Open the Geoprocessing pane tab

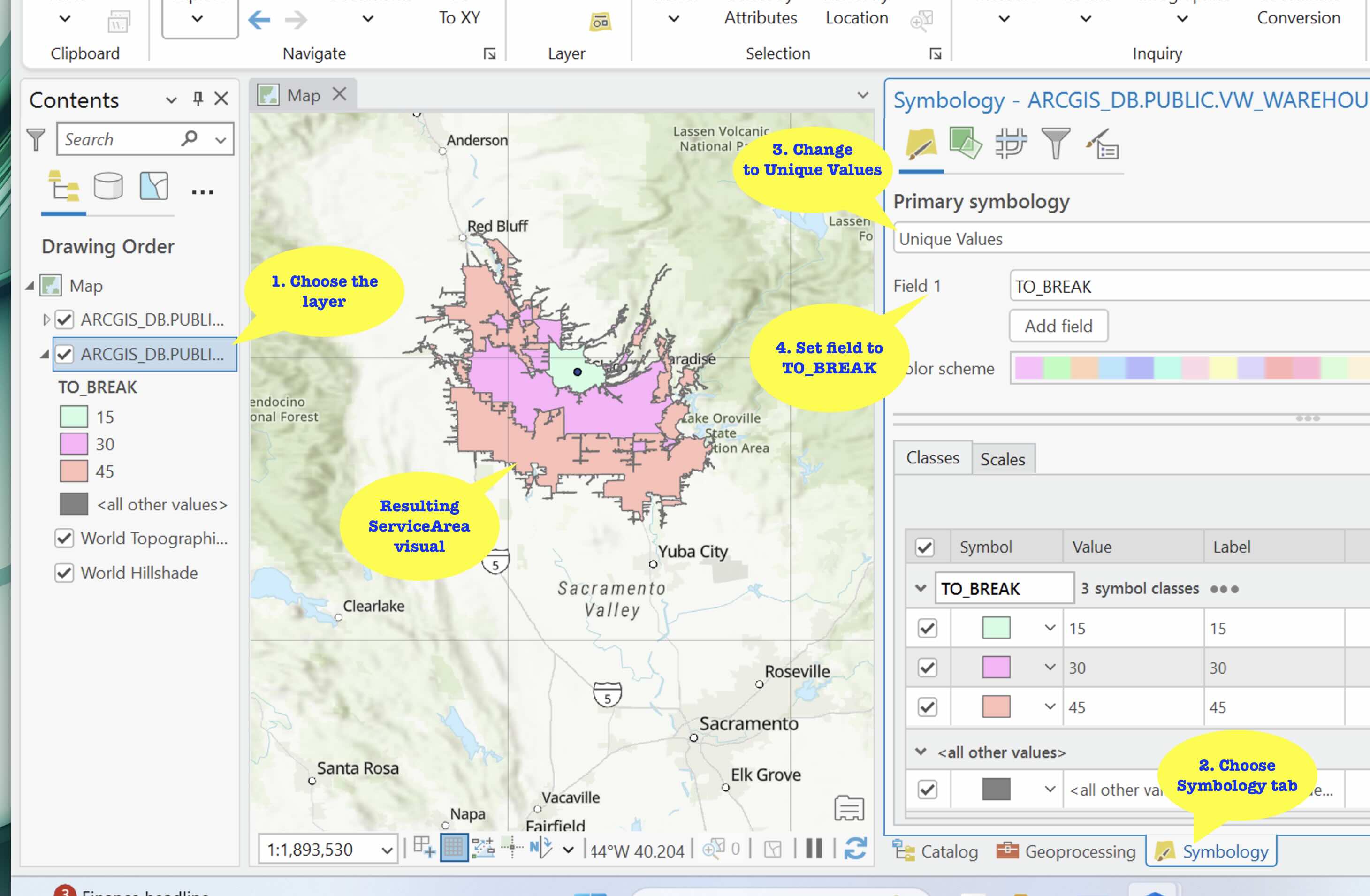coord(1066,851)
